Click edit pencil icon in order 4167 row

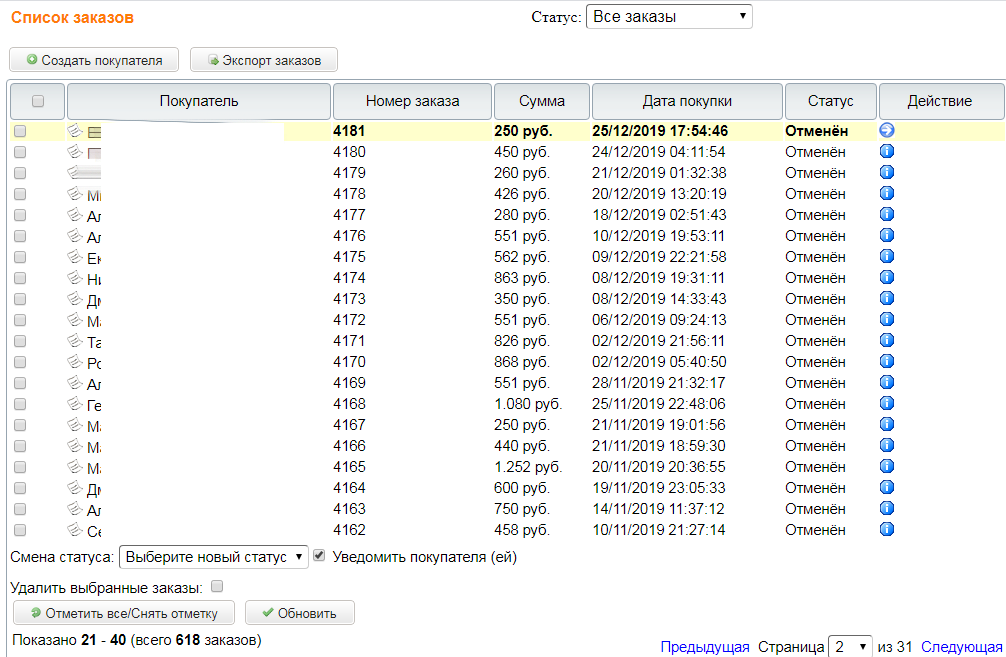[x=75, y=425]
